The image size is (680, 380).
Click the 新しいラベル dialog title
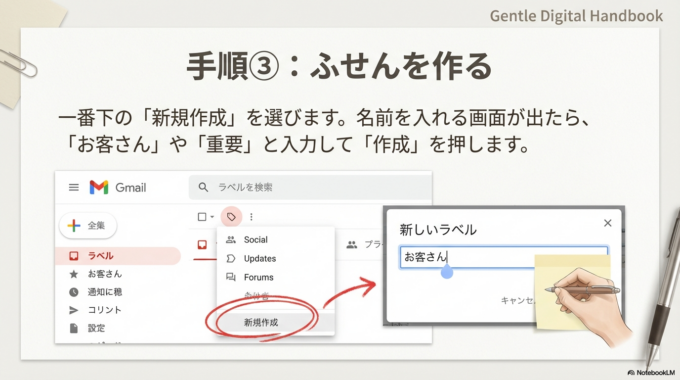(438, 229)
